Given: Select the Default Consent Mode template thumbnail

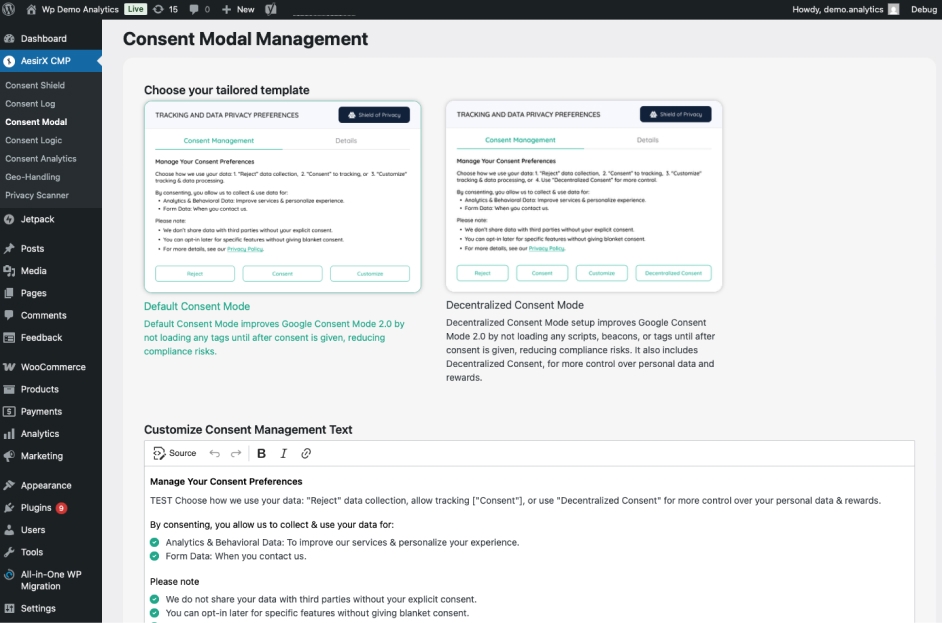Looking at the screenshot, I should click(x=282, y=196).
